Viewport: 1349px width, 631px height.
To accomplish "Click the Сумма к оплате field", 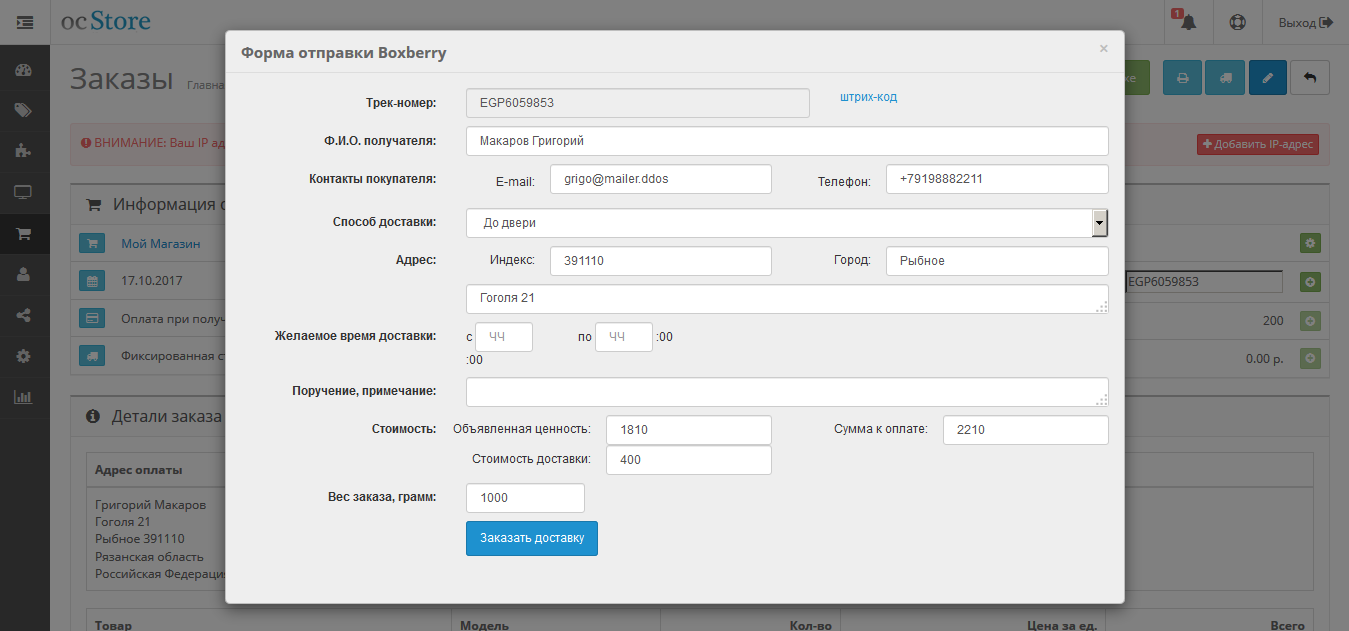I will (x=1026, y=430).
